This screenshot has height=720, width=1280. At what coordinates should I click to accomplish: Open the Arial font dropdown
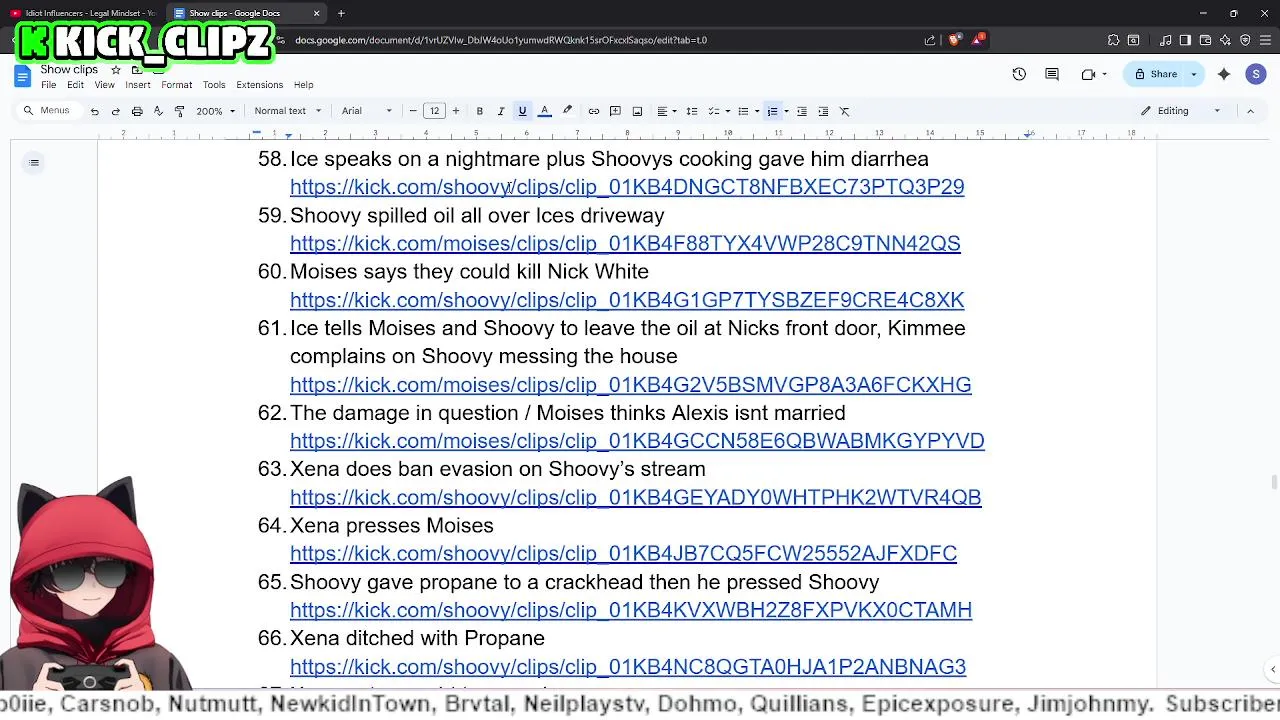tap(367, 111)
